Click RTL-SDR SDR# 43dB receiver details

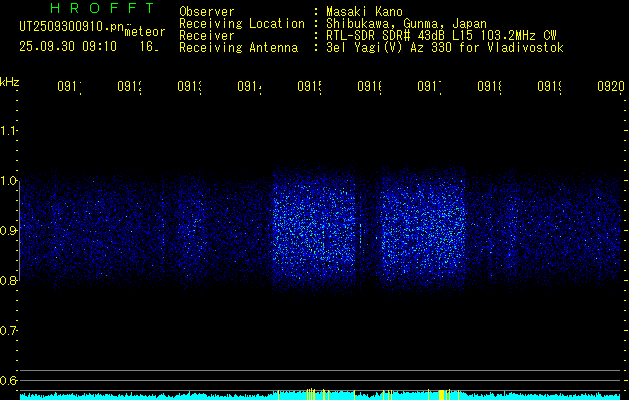click(441, 36)
